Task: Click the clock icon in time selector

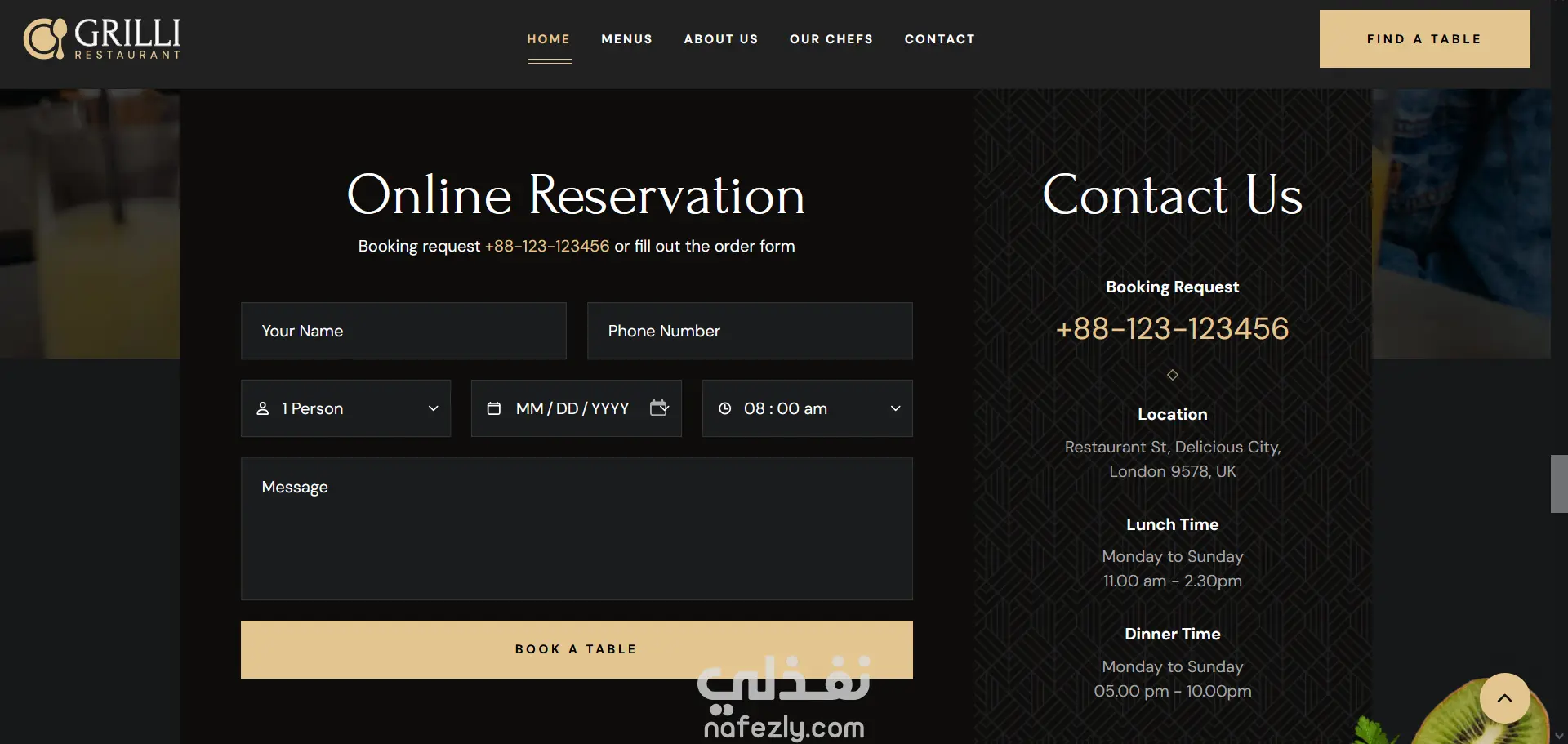Action: (724, 408)
